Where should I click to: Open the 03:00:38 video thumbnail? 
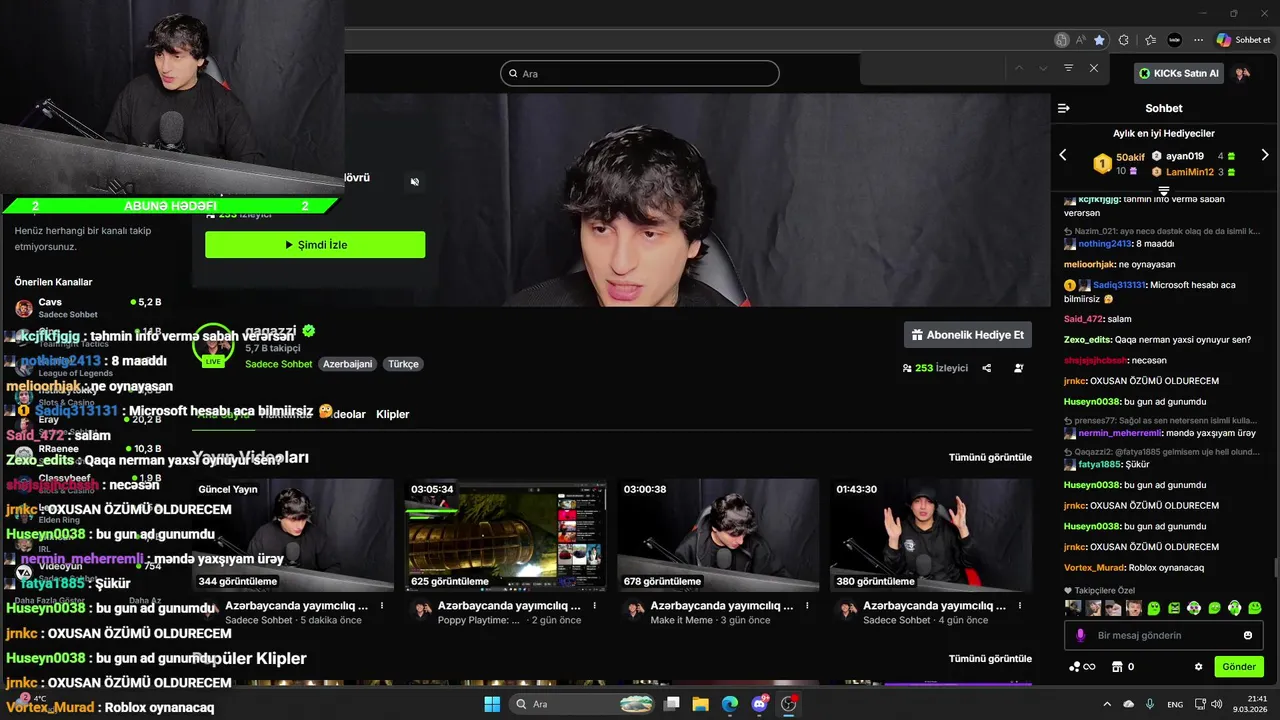[x=718, y=535]
